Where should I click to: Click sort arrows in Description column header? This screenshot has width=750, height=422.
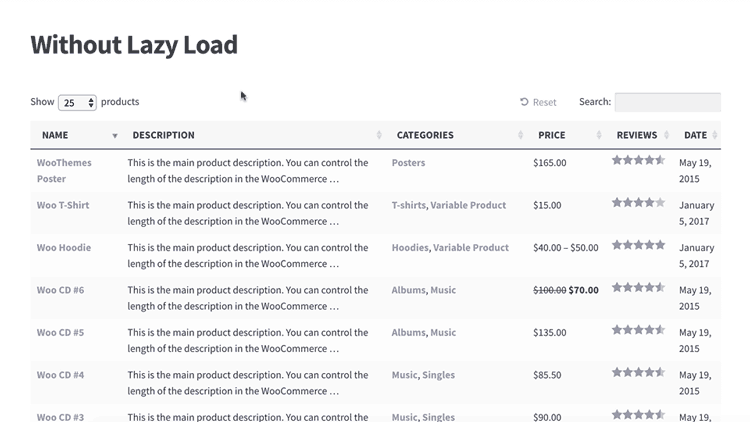(379, 136)
